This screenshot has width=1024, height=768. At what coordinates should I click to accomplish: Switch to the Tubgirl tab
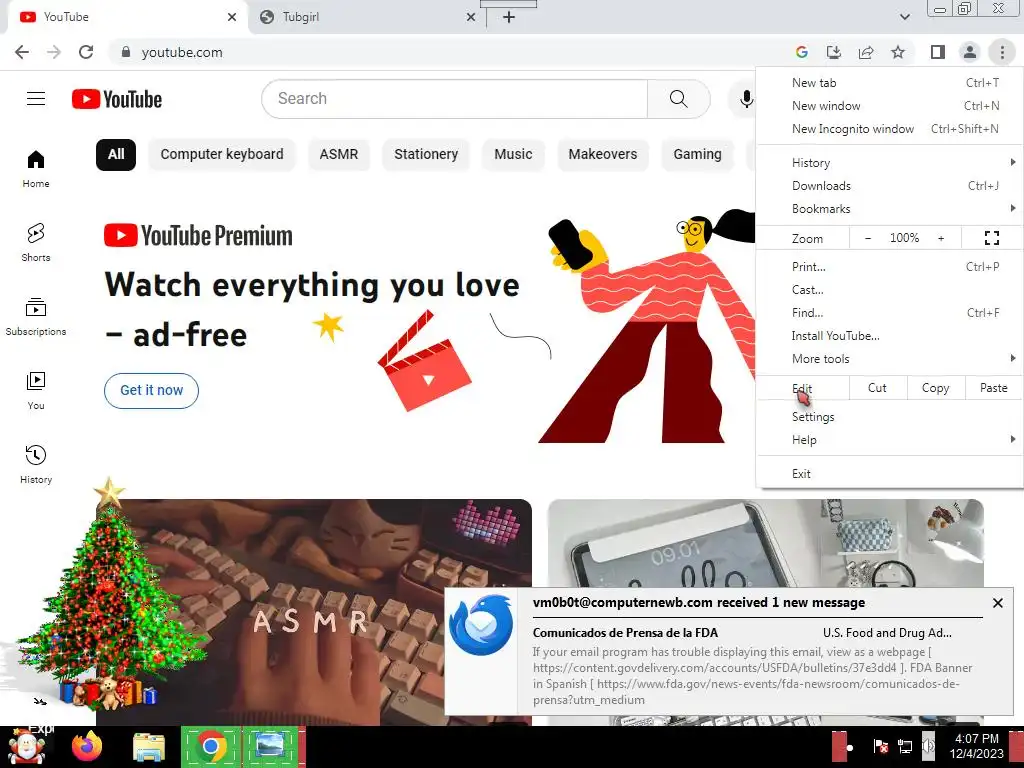(x=364, y=17)
